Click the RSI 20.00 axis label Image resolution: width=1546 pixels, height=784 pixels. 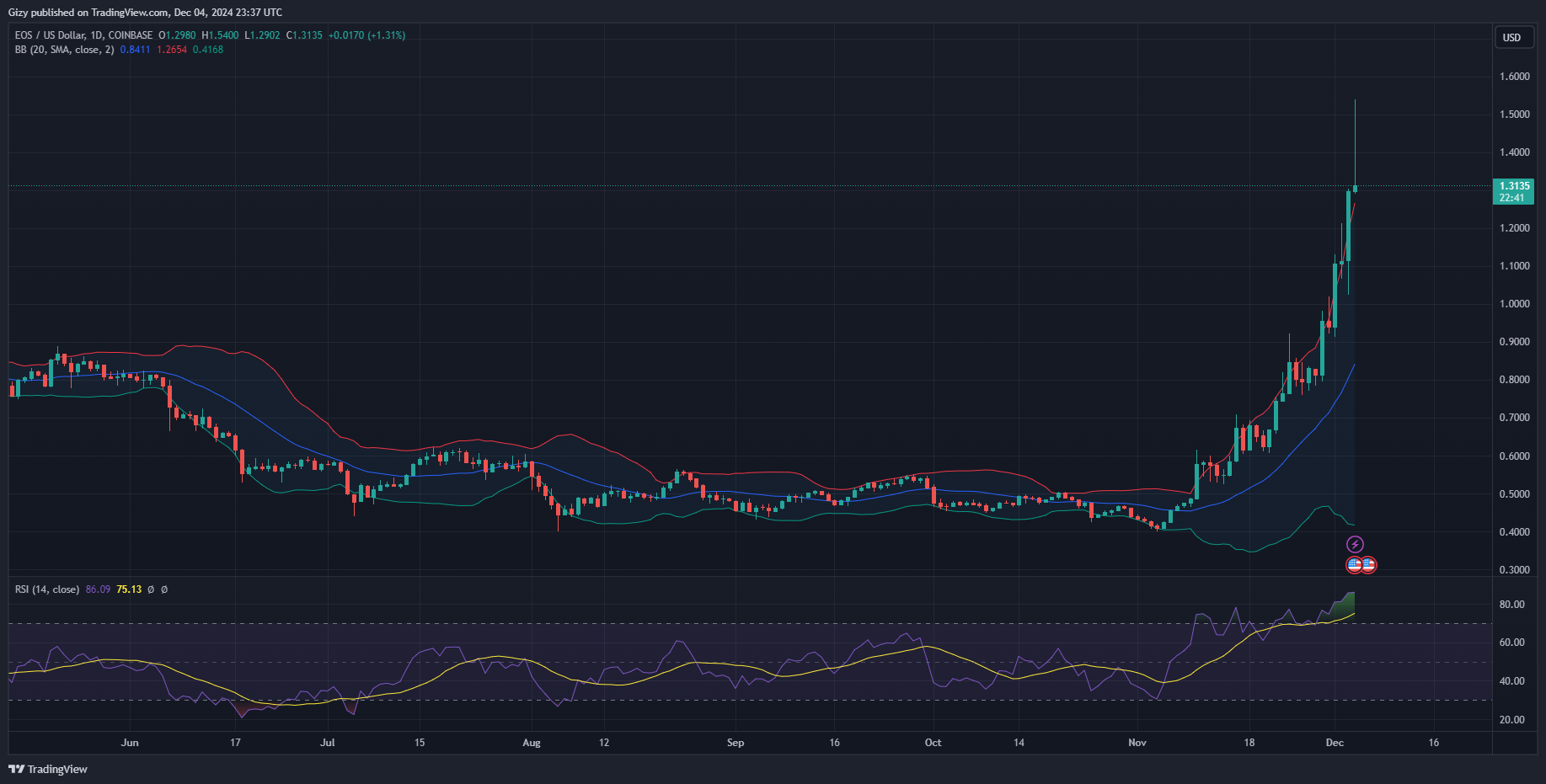pyautogui.click(x=1511, y=720)
